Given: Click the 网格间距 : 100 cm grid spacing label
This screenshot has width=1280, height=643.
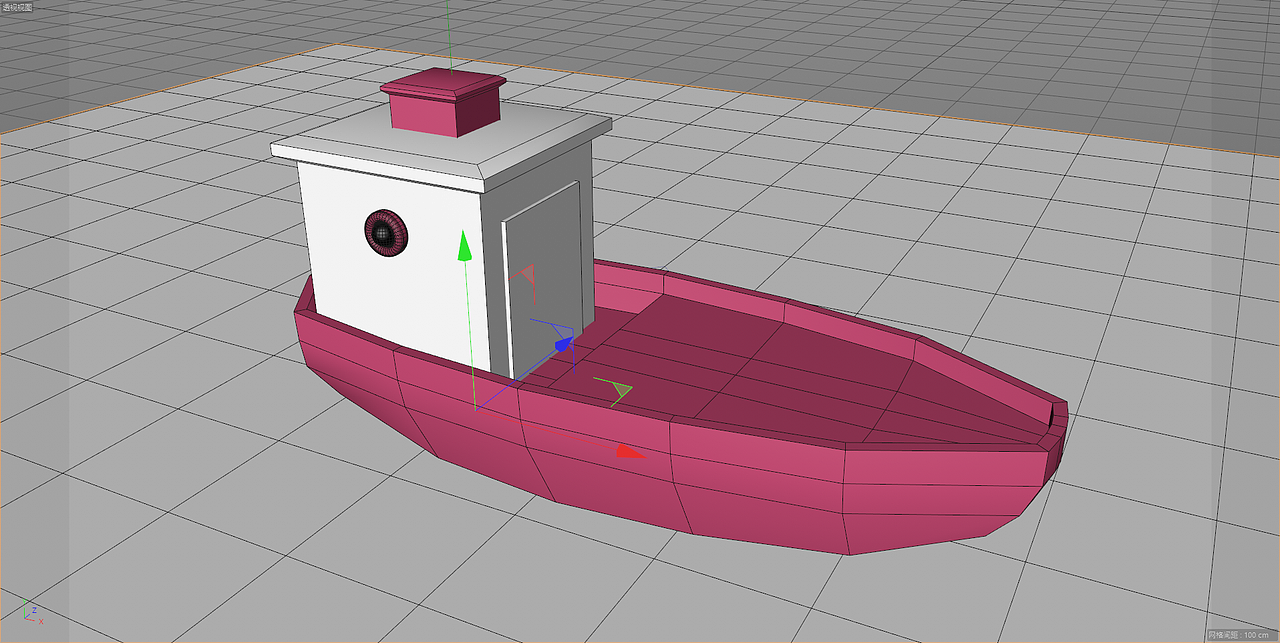Looking at the screenshot, I should point(1241,635).
